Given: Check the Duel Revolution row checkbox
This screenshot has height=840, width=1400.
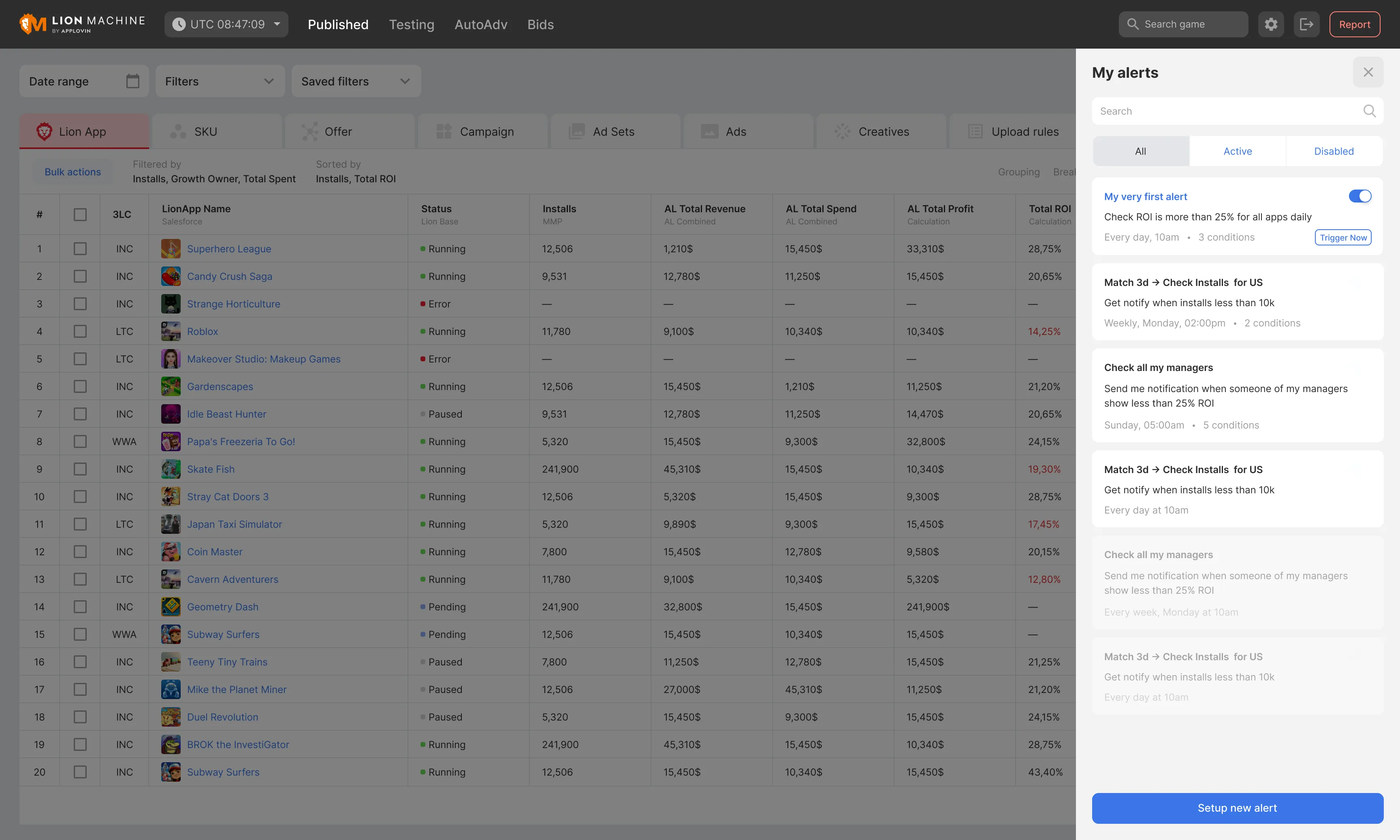Looking at the screenshot, I should point(80,717).
